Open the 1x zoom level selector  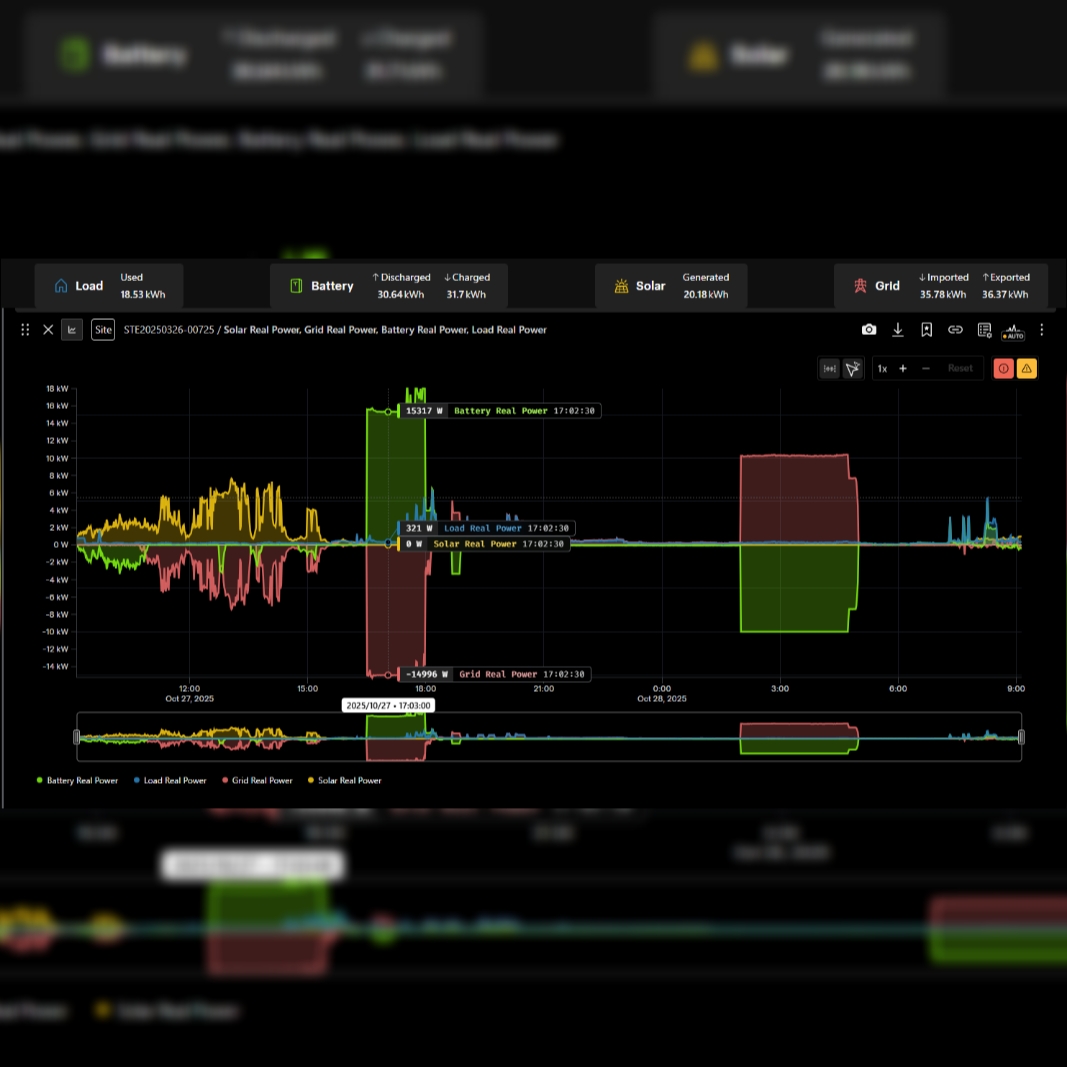coord(882,369)
